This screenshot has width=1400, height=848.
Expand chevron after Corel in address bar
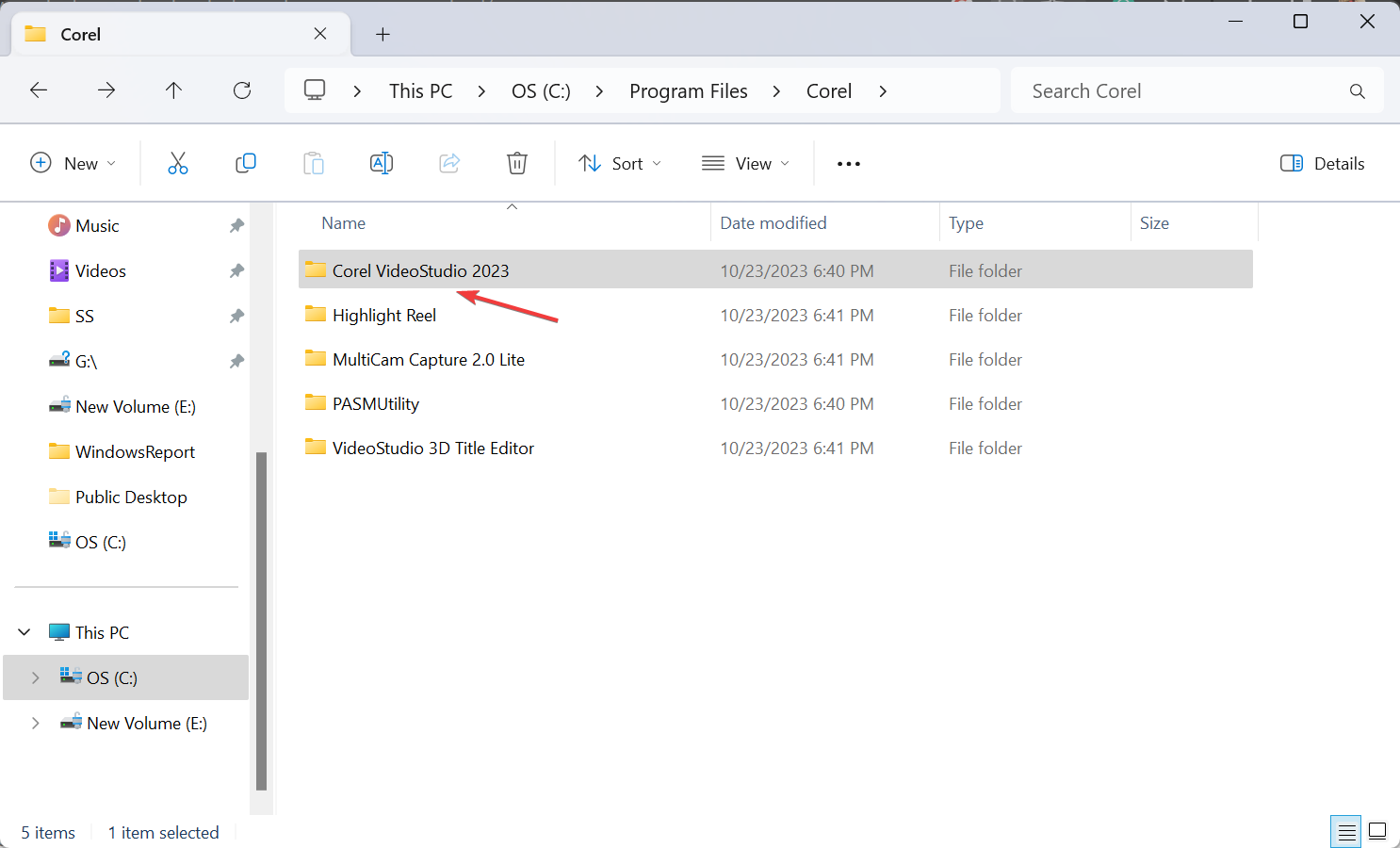[883, 91]
